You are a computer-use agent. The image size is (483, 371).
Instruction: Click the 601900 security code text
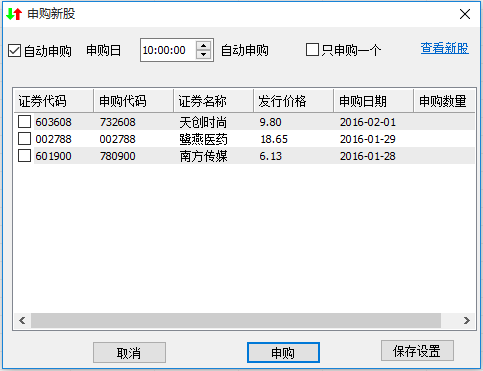coord(53,156)
